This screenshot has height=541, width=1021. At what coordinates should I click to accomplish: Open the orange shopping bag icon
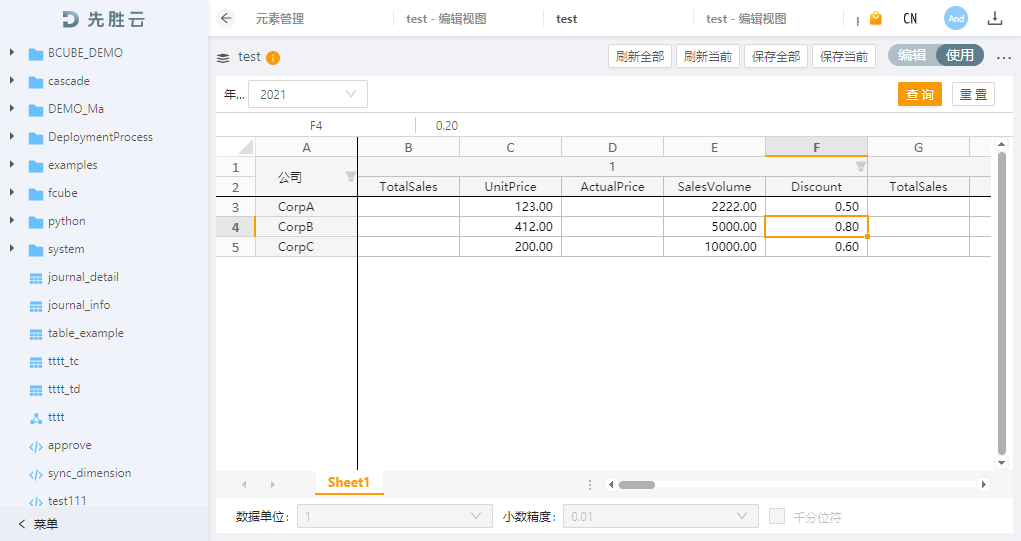pos(876,18)
